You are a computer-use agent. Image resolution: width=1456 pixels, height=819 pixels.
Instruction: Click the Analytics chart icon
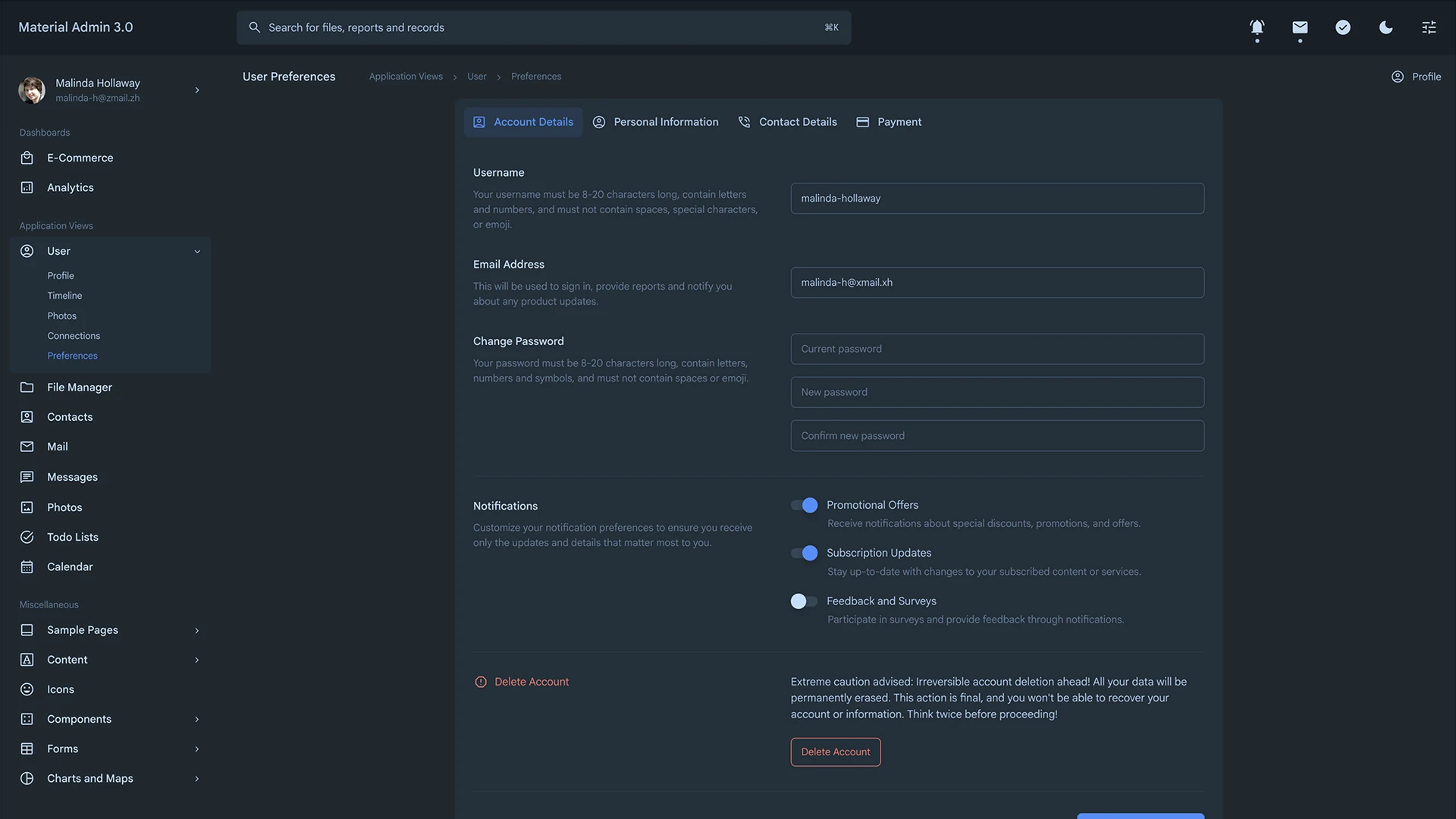(27, 187)
